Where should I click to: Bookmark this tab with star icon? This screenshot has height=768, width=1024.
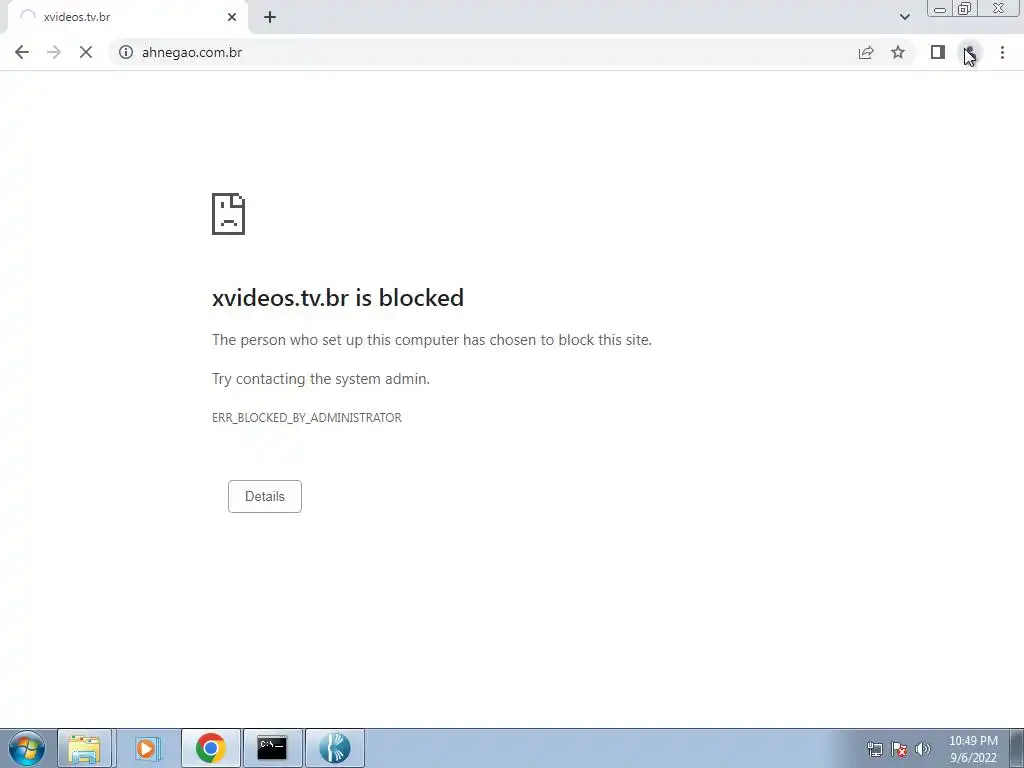click(898, 52)
